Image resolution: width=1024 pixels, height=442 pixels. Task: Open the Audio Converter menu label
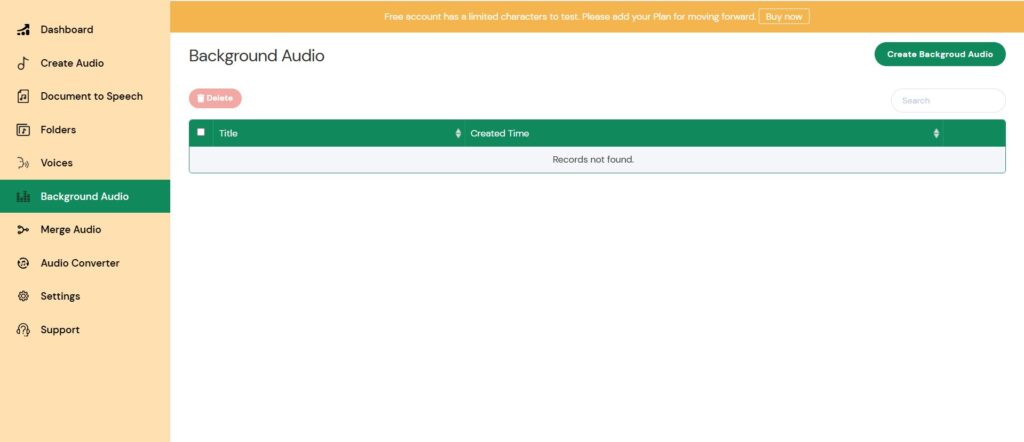[79, 263]
